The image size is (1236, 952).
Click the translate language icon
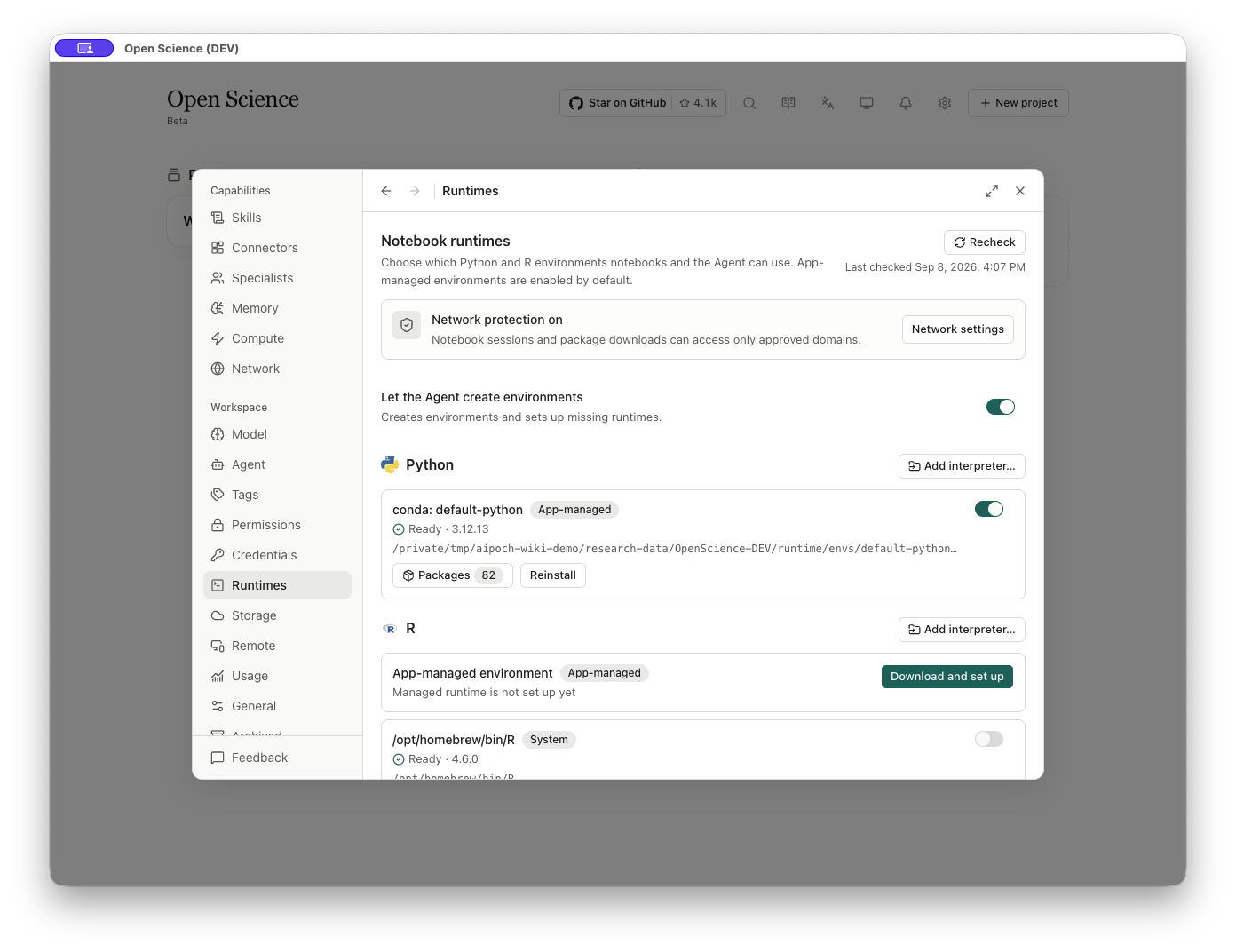click(828, 103)
